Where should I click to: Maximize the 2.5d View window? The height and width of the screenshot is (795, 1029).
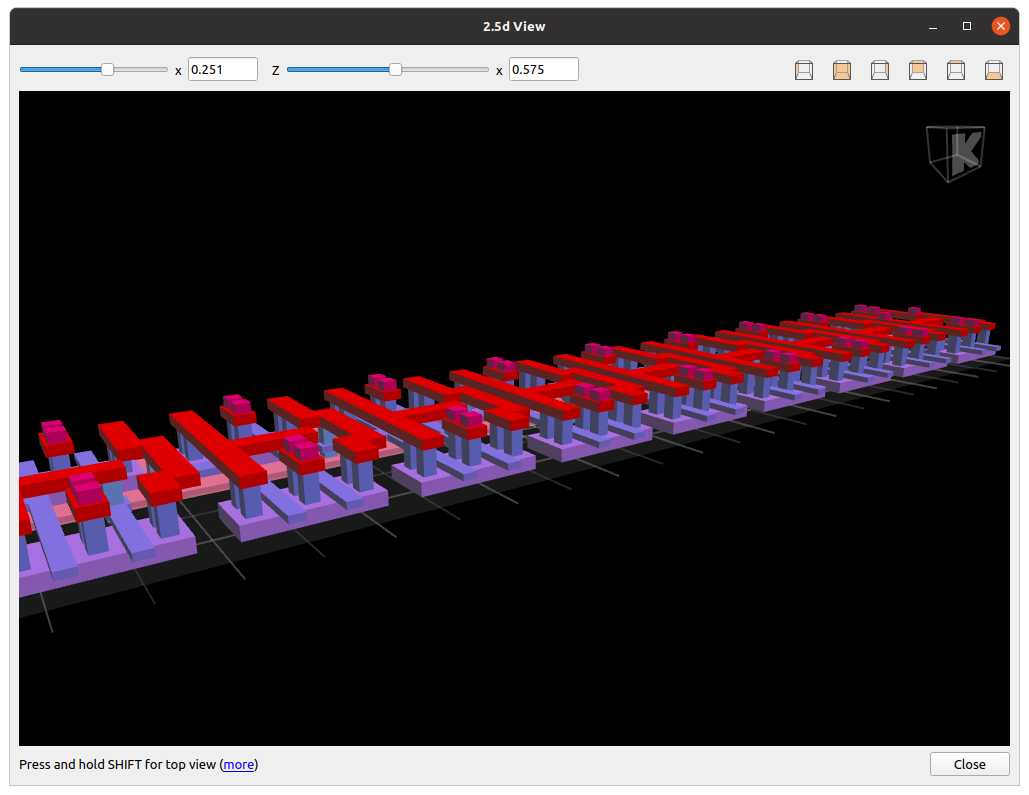point(967,26)
